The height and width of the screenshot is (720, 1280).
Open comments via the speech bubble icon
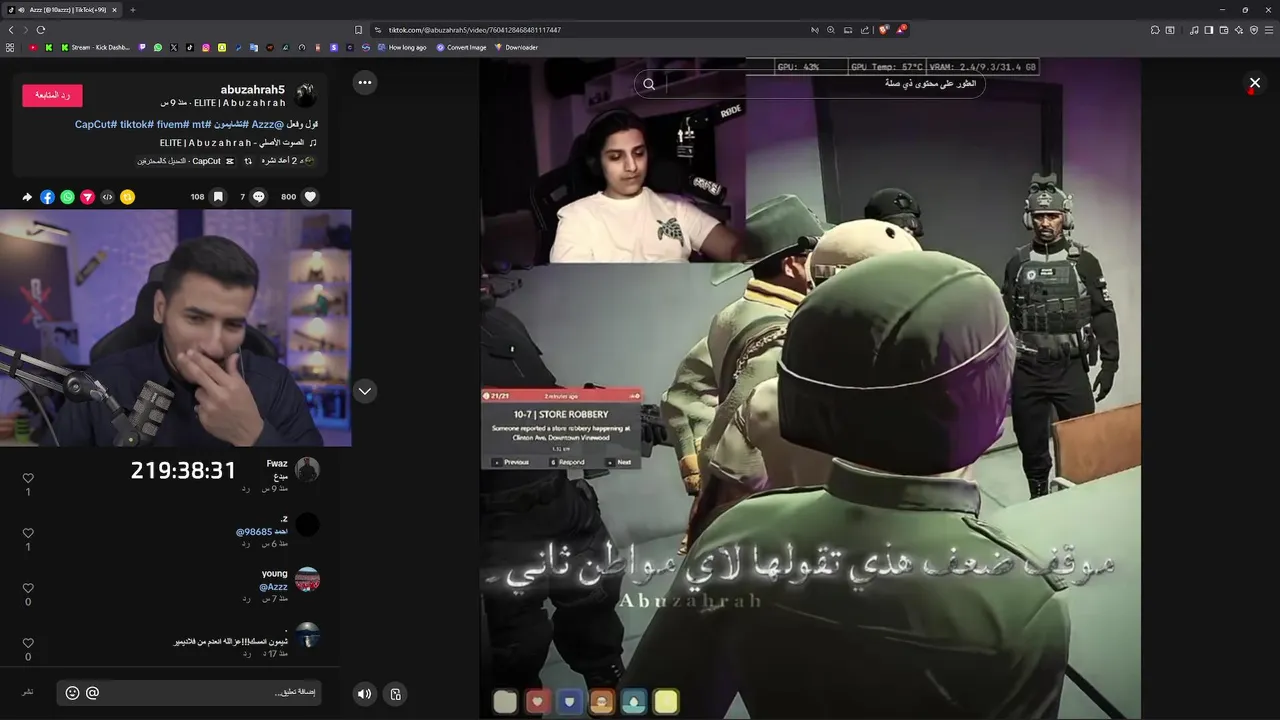pos(259,197)
